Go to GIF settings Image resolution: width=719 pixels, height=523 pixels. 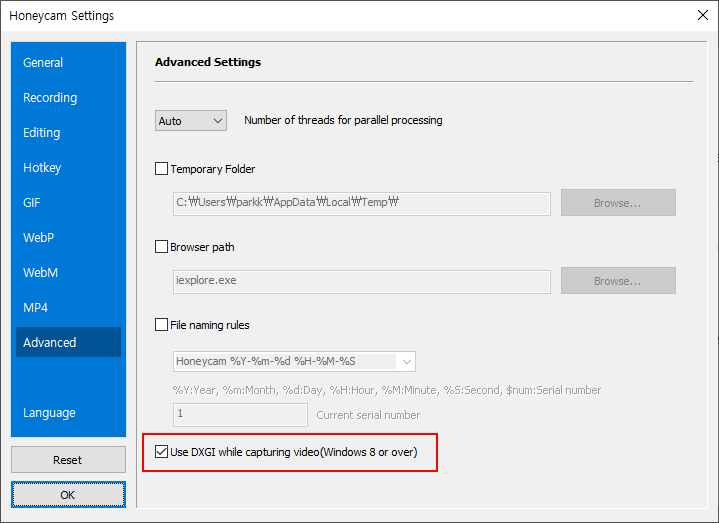34,203
